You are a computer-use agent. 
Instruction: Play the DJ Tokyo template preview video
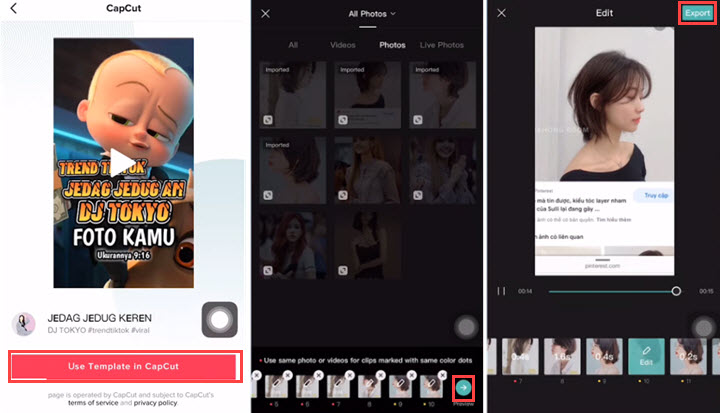(122, 163)
